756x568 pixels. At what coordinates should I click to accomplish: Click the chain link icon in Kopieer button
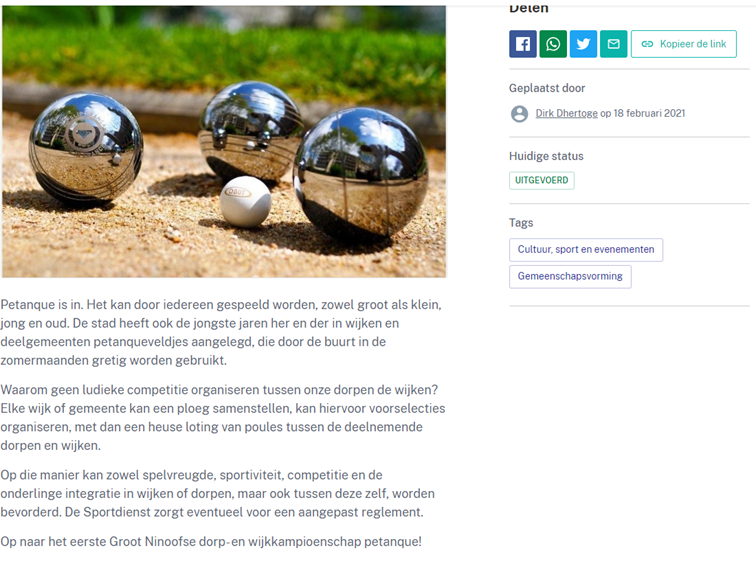[647, 44]
